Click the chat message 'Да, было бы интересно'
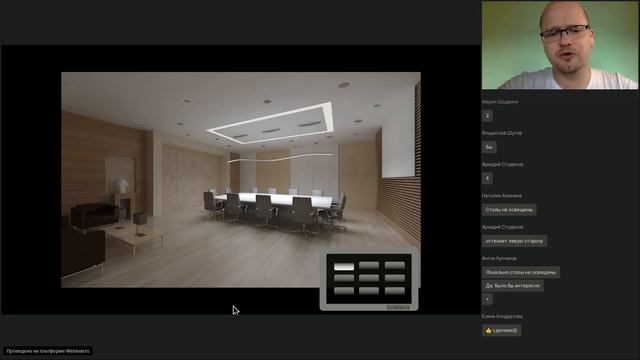This screenshot has height=360, width=640. pos(513,286)
